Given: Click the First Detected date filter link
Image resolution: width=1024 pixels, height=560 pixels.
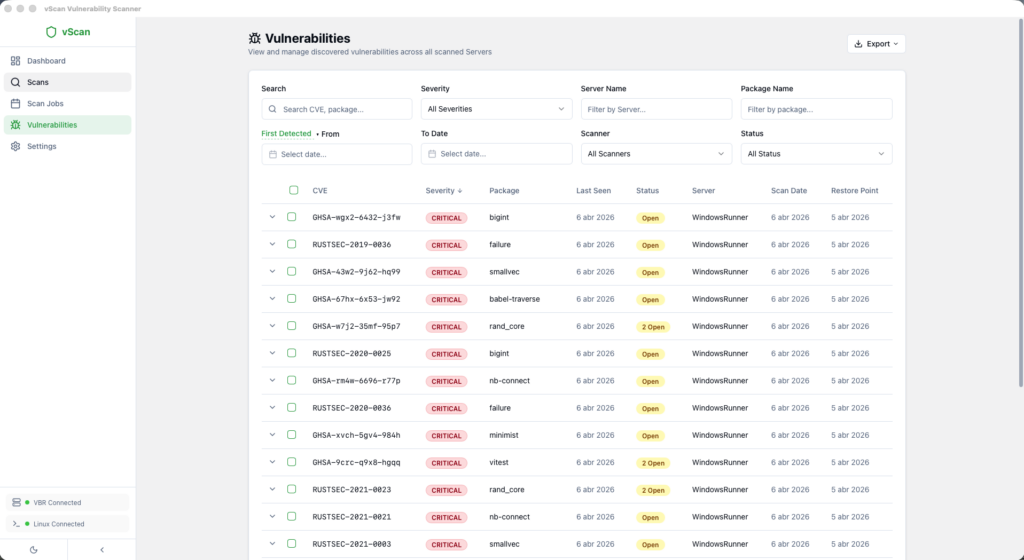Looking at the screenshot, I should click(286, 134).
